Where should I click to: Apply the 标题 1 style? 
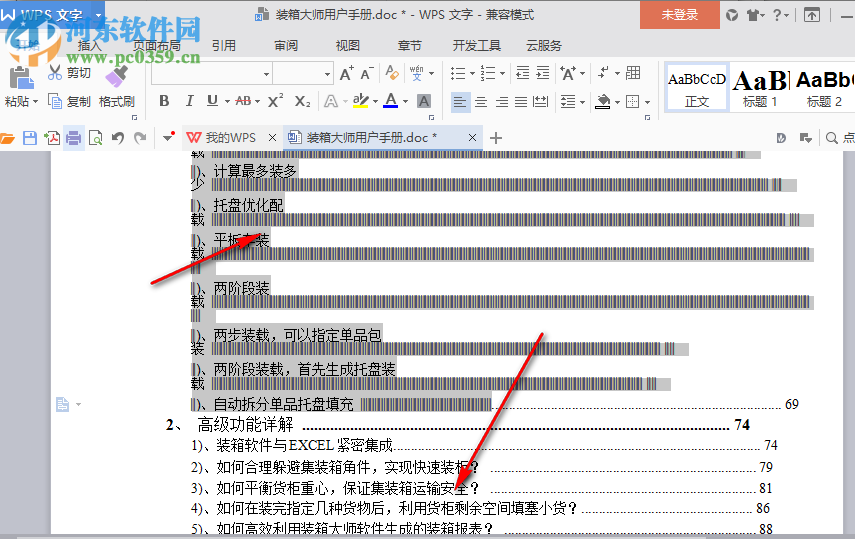tap(760, 89)
